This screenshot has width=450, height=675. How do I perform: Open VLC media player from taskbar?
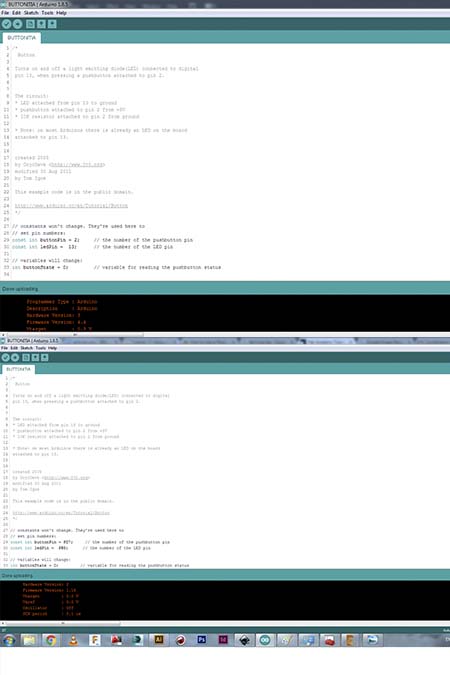coord(73,640)
